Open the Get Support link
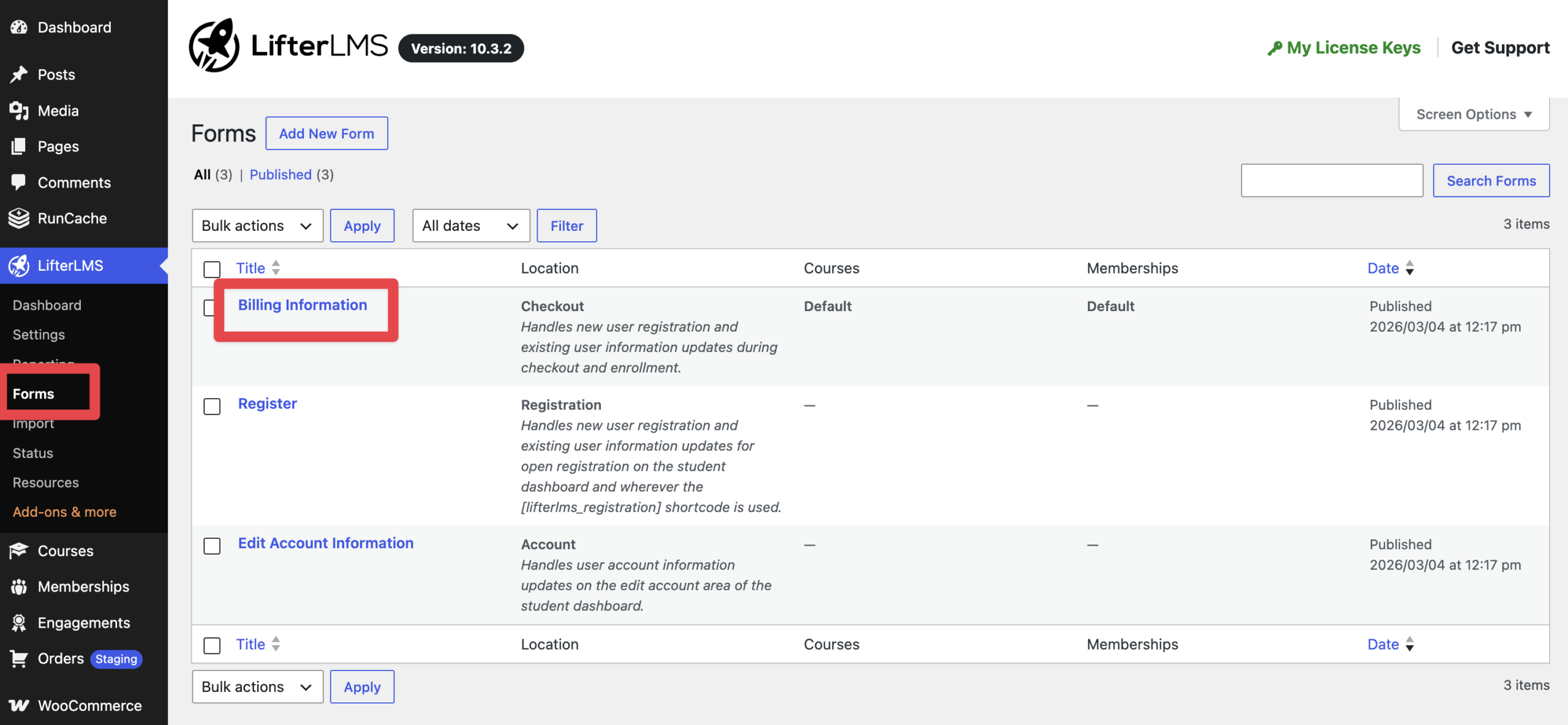Image resolution: width=1568 pixels, height=725 pixels. point(1500,47)
